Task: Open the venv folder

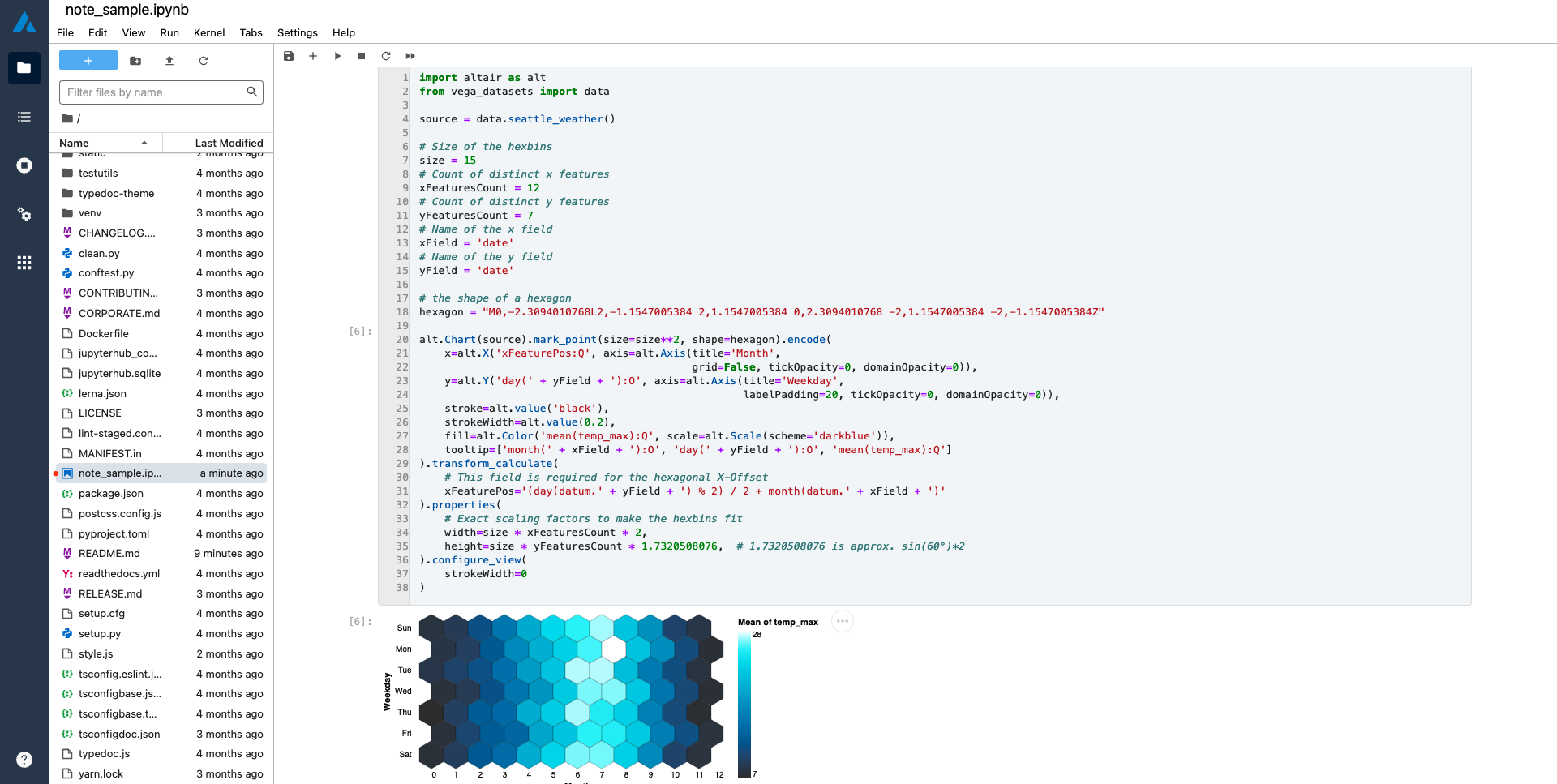Action: click(162, 213)
